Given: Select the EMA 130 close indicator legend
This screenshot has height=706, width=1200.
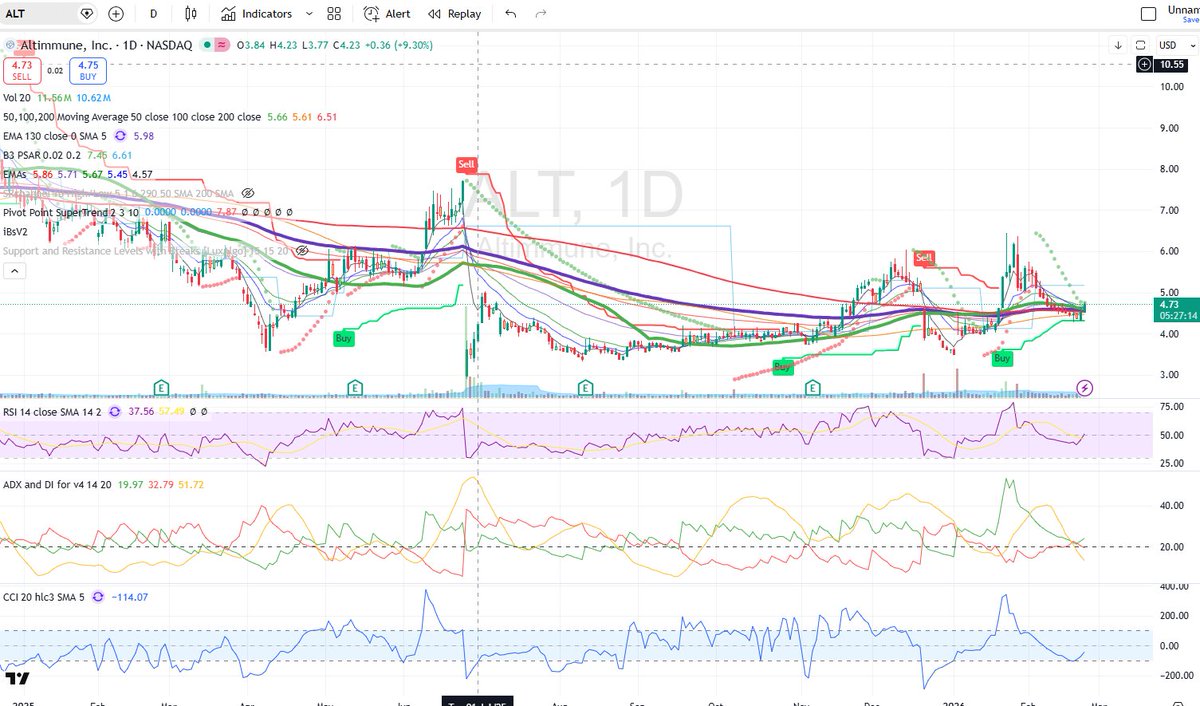Looking at the screenshot, I should (56, 136).
